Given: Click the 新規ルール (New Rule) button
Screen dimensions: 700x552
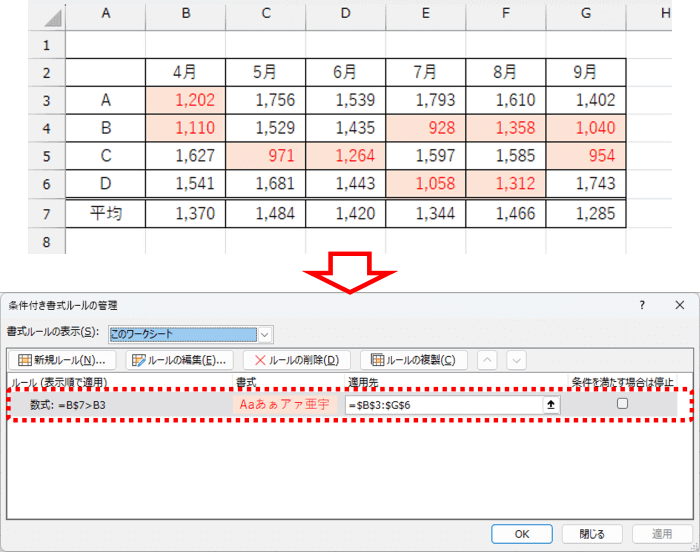Looking at the screenshot, I should (62, 360).
